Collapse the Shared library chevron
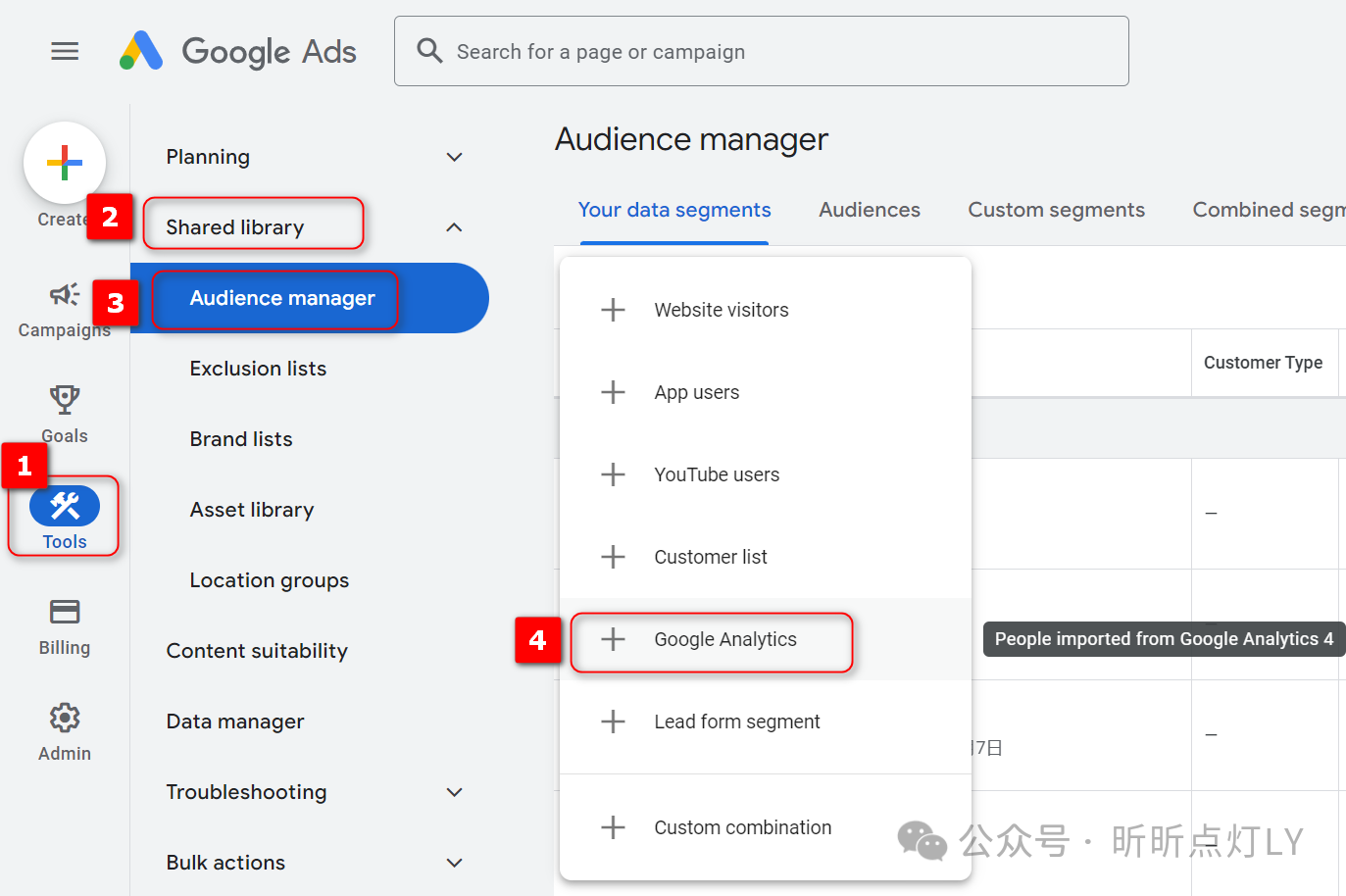 coord(454,227)
